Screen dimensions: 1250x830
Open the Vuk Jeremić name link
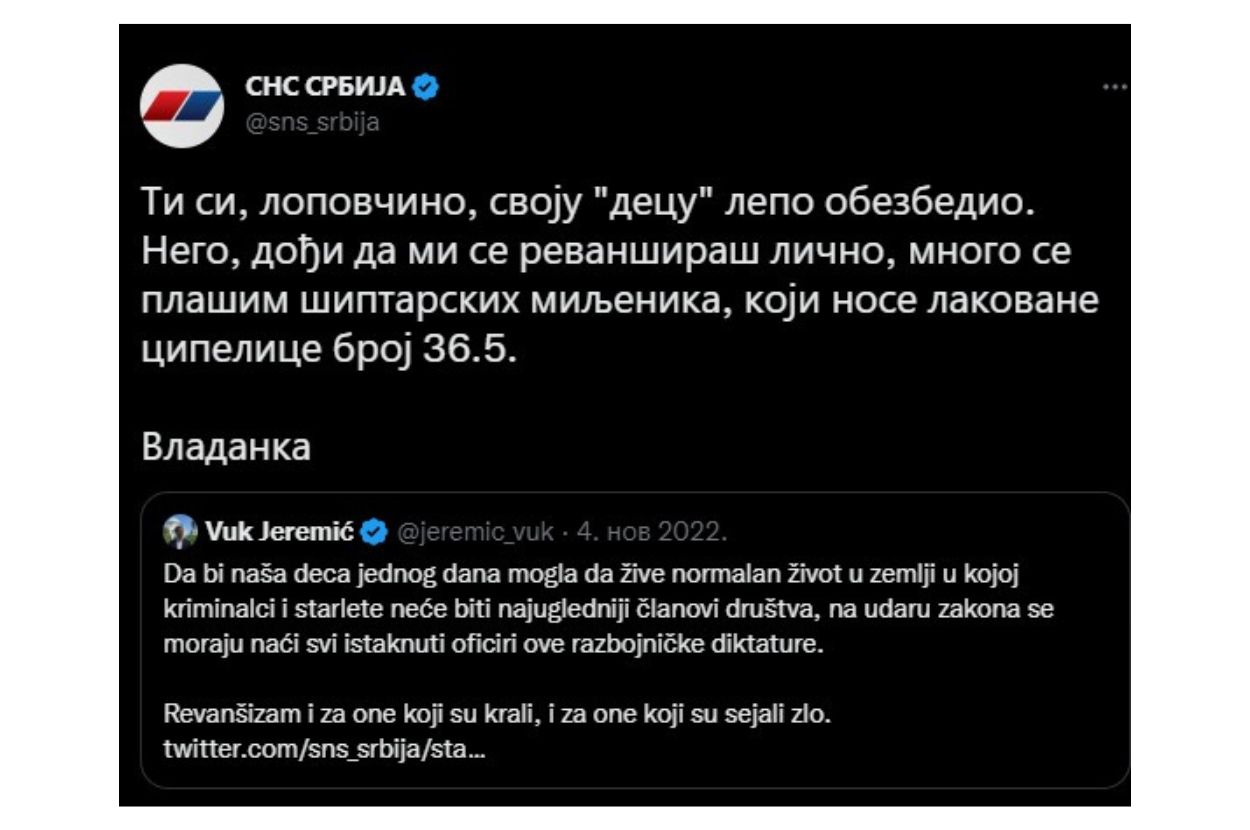(279, 532)
